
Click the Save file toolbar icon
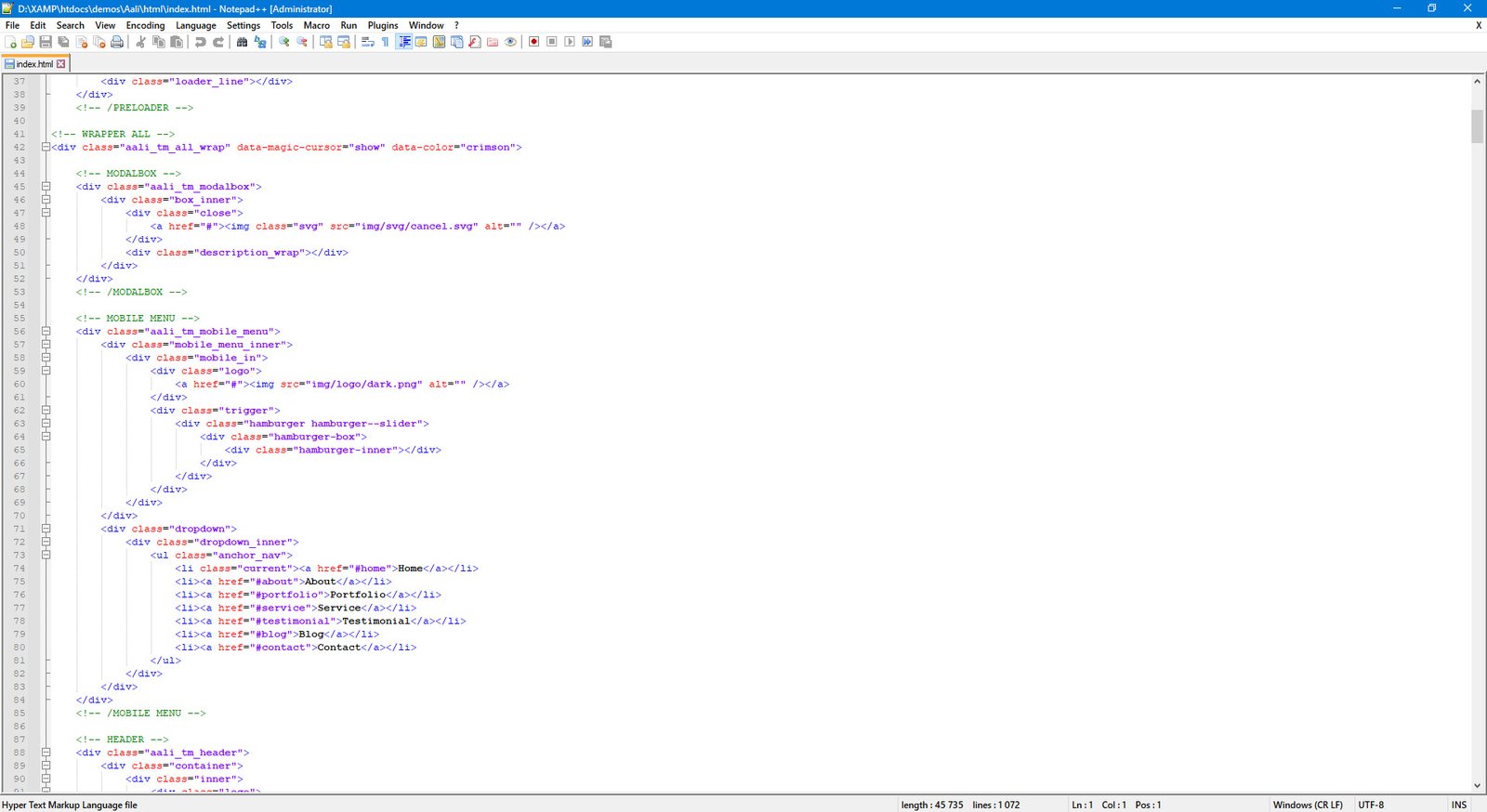click(46, 42)
